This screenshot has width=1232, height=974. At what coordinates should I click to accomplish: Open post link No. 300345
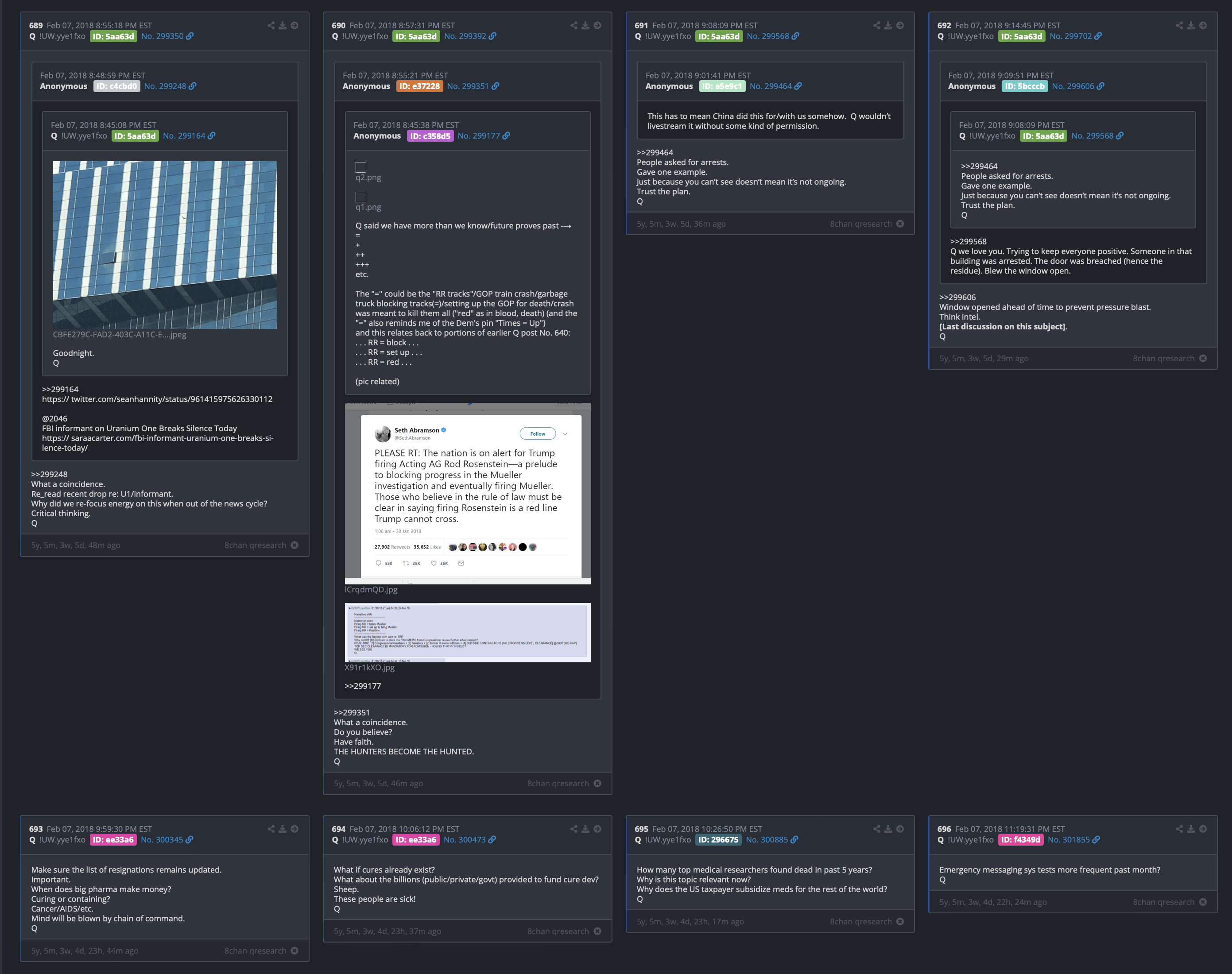162,839
